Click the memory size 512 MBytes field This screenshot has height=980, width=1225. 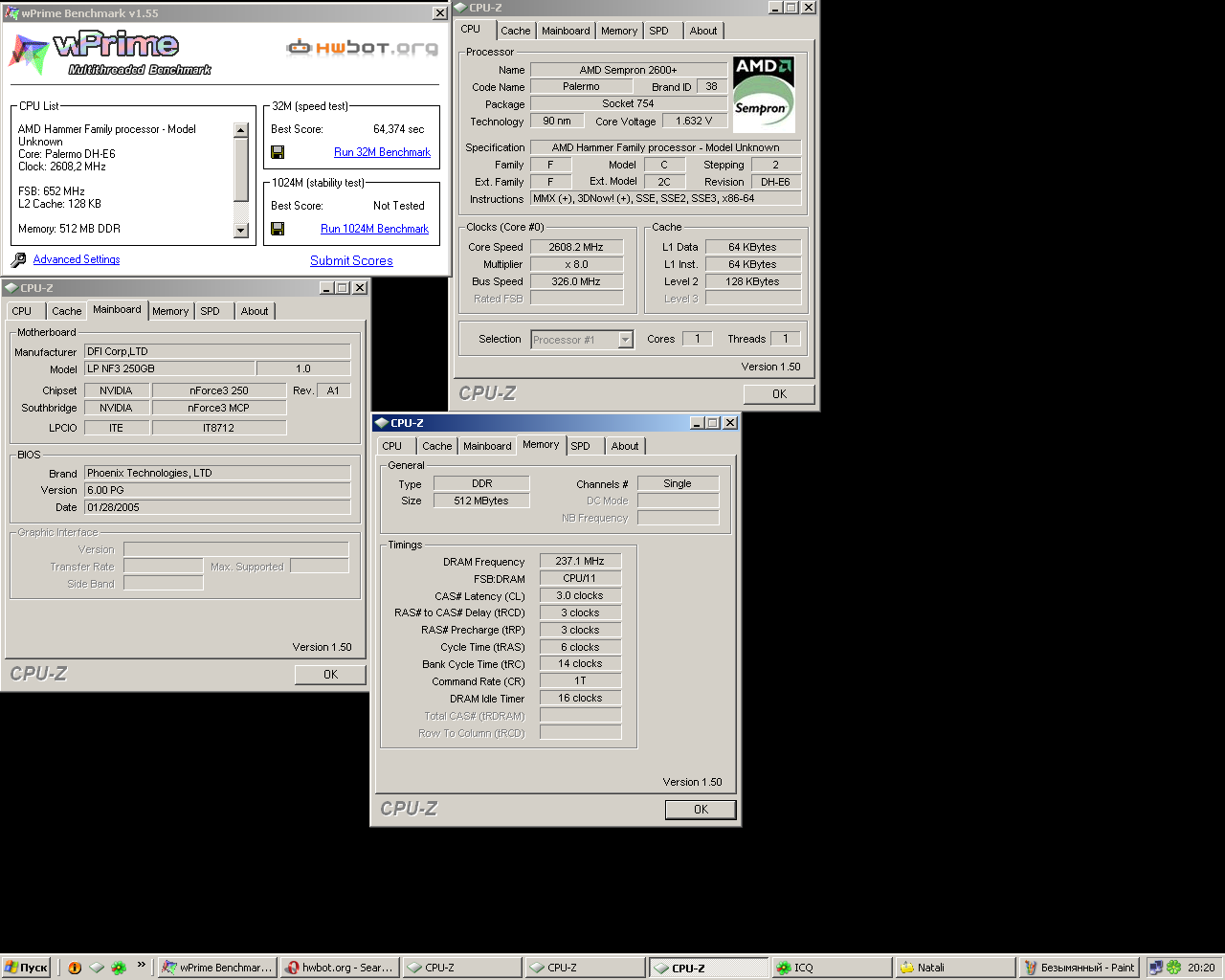pyautogui.click(x=481, y=501)
